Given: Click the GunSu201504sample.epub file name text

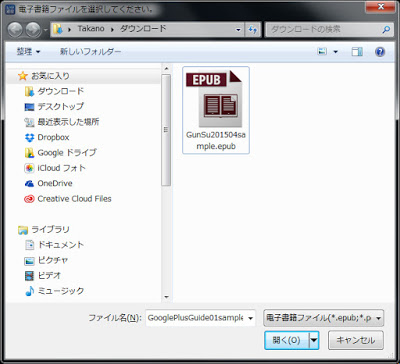Looking at the screenshot, I should click(216, 141).
